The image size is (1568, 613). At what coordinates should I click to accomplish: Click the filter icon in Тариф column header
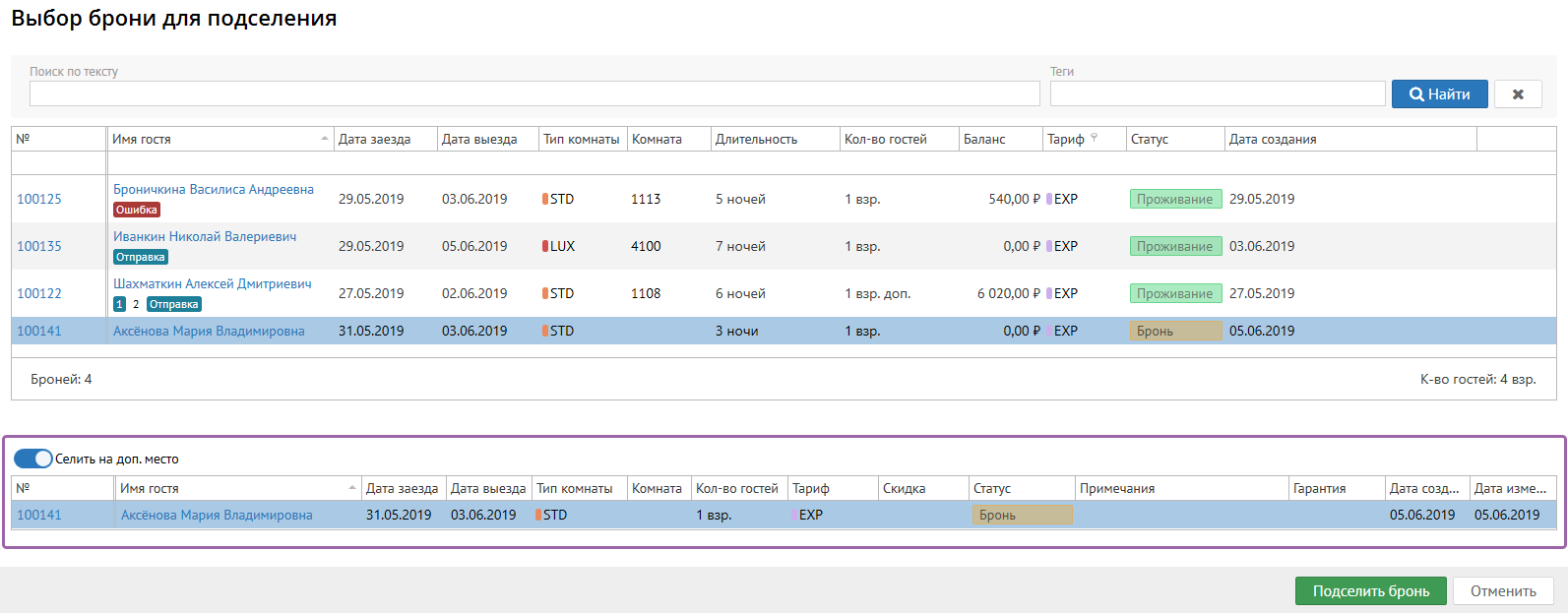click(x=1095, y=138)
